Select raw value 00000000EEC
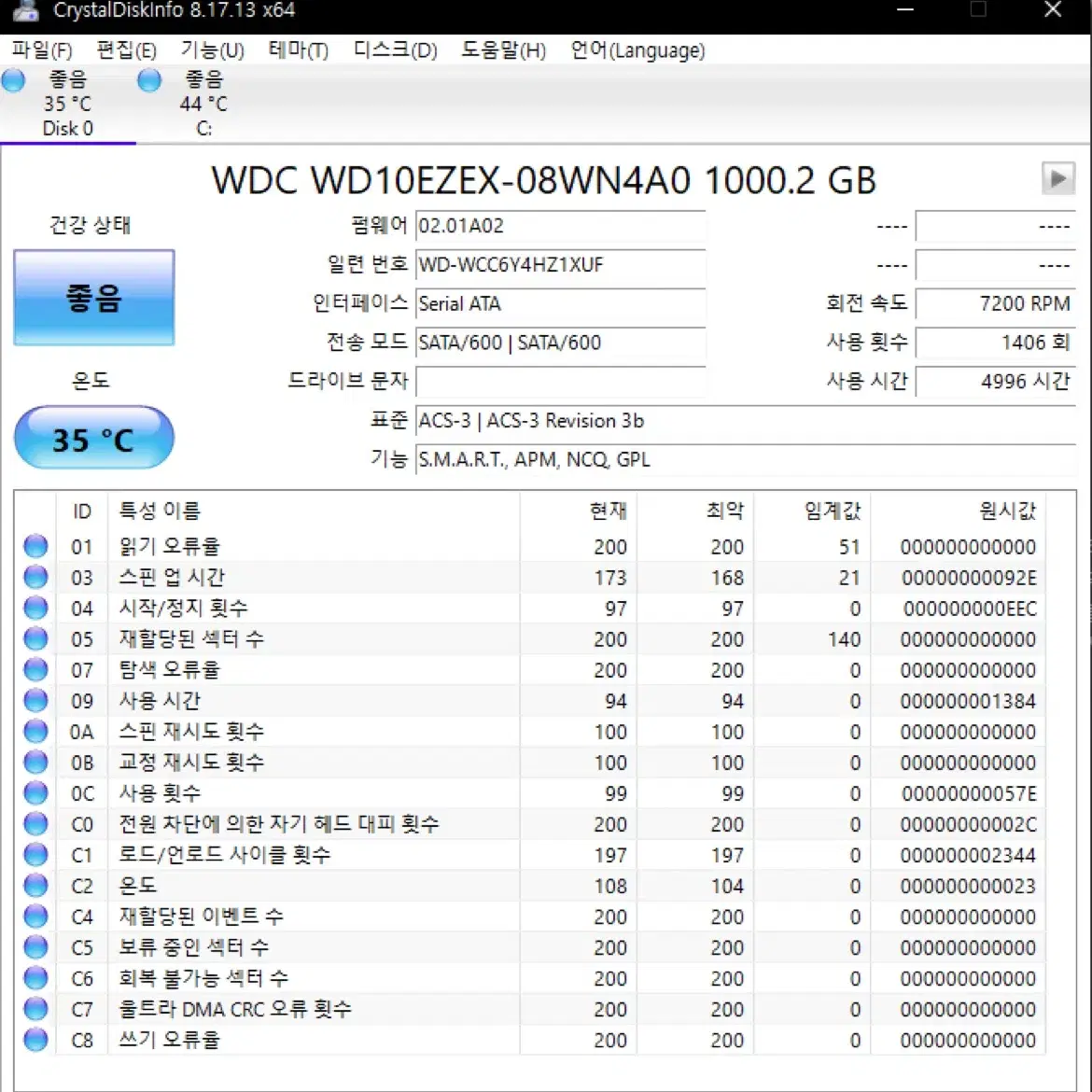Screen dimensions: 1092x1092 [970, 609]
